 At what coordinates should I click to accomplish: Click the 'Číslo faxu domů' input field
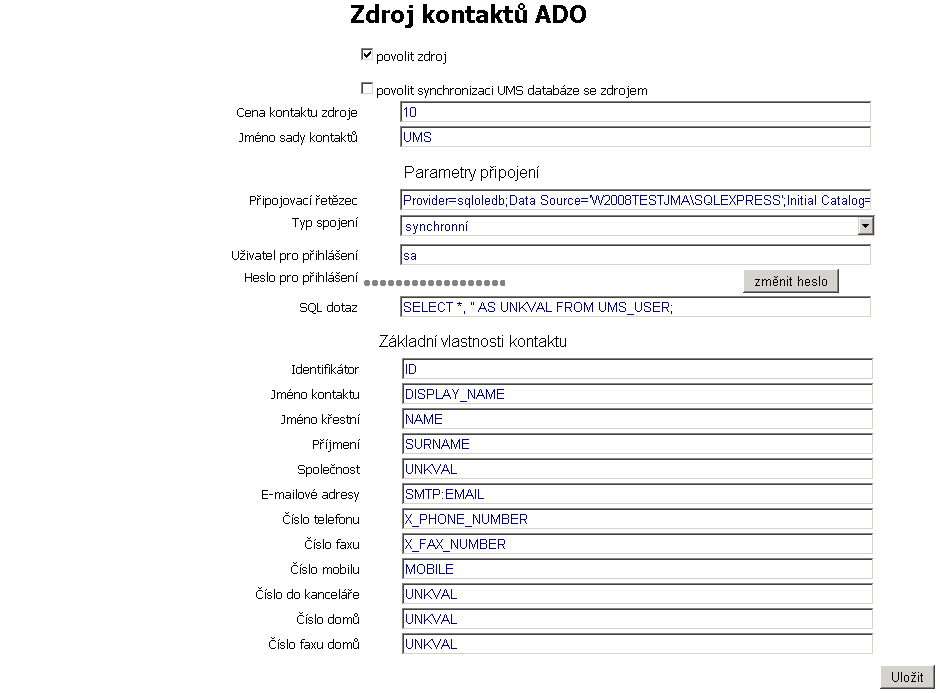(637, 644)
